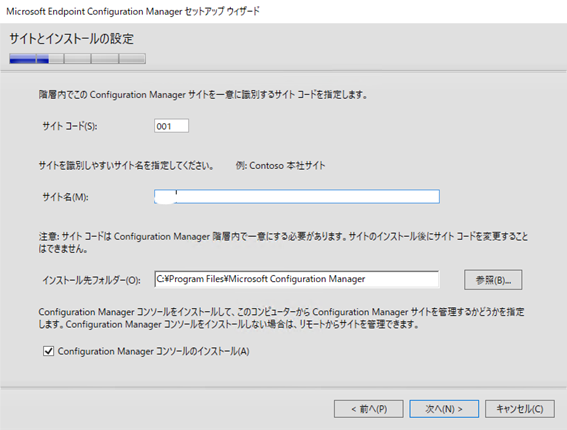Go back with < 前へ(P) button

(368, 409)
